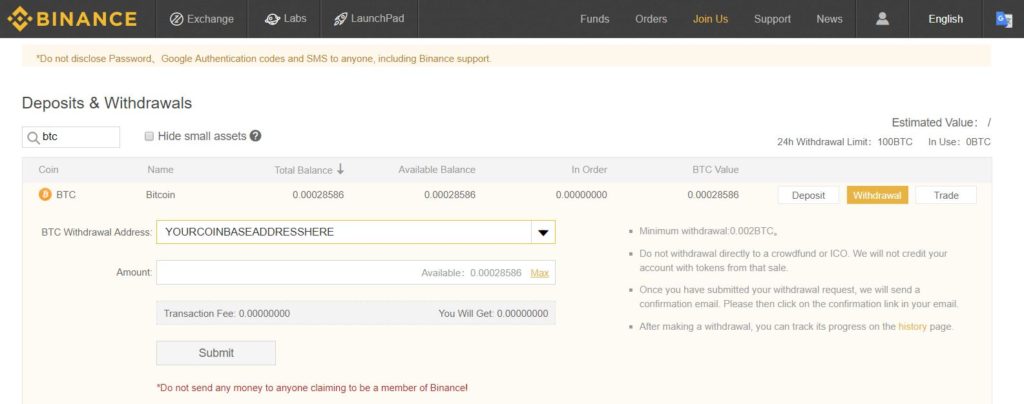1024x404 pixels.
Task: Open the withdrawal history page link
Action: 912,326
